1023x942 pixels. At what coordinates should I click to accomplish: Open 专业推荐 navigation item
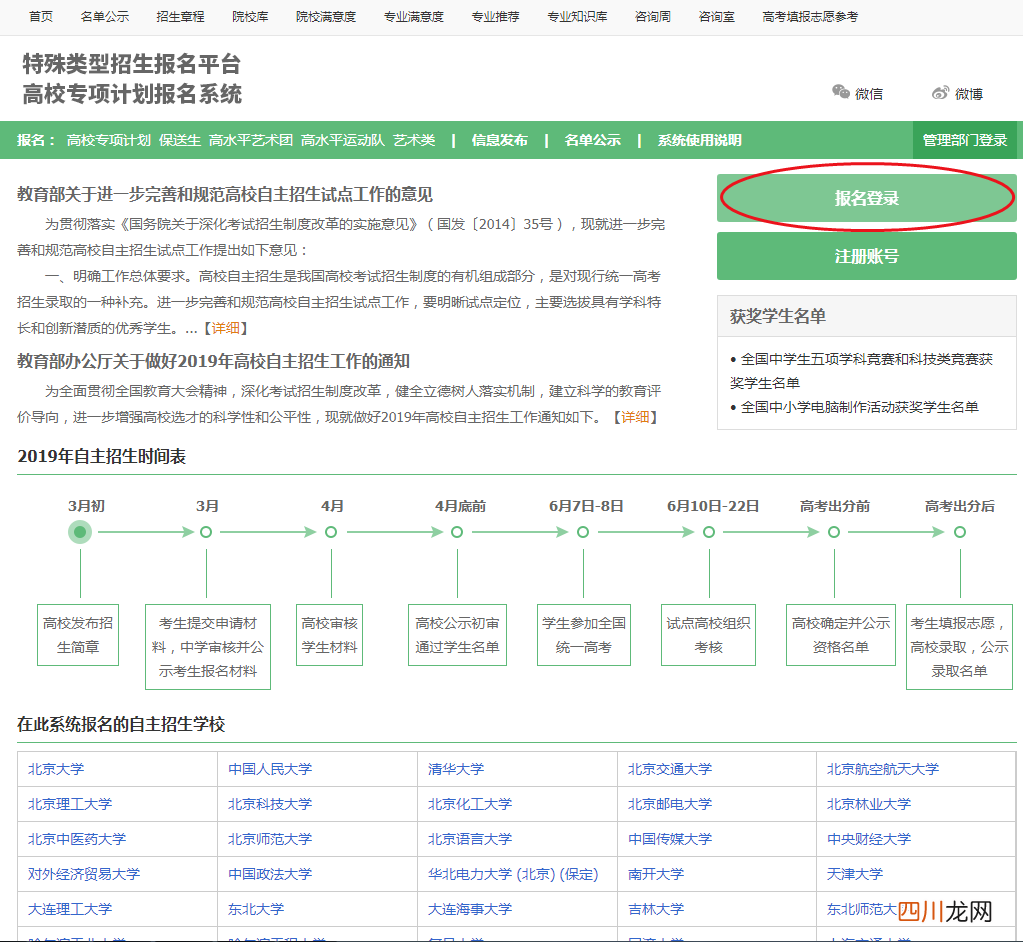click(495, 16)
